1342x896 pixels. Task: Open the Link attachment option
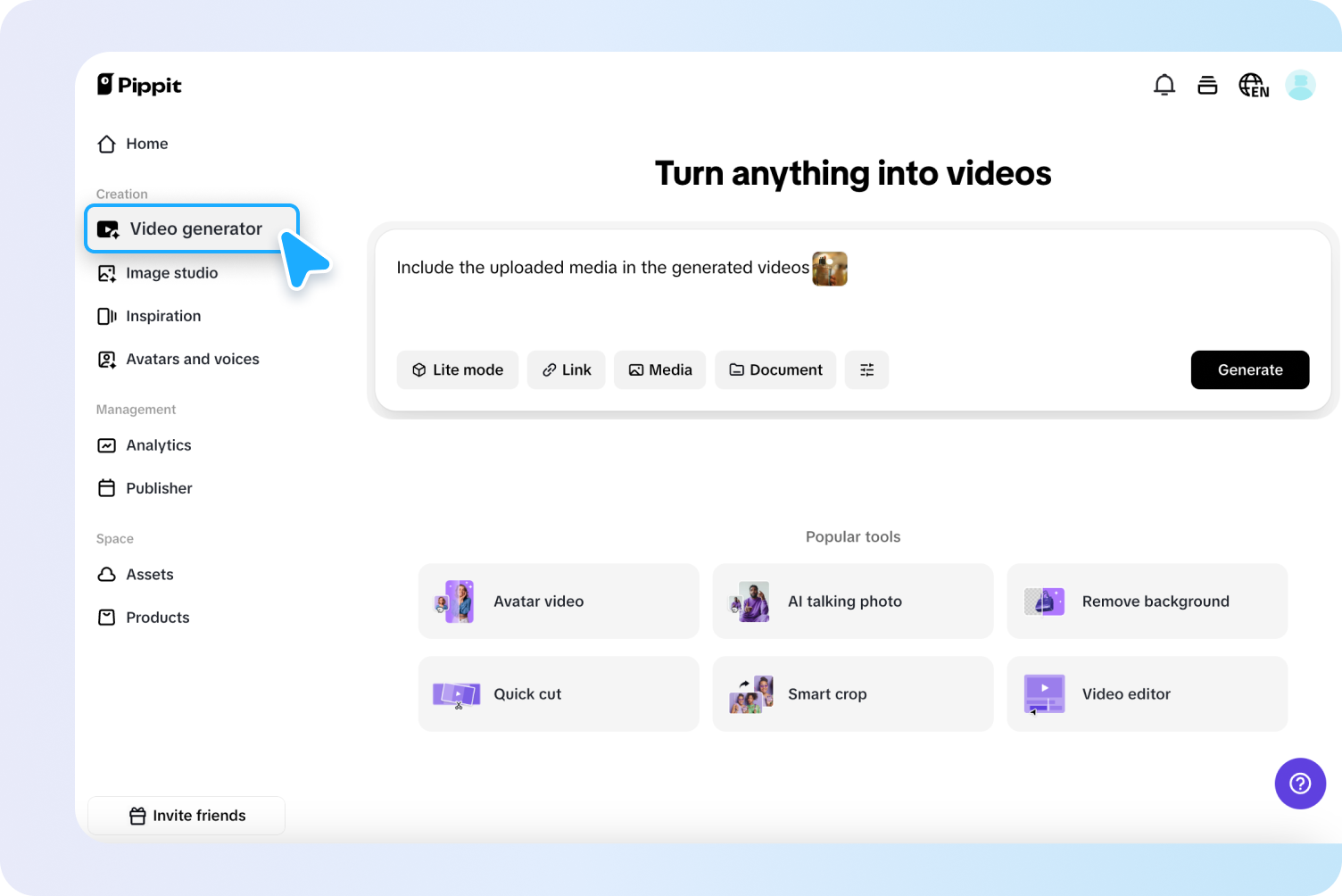(566, 369)
